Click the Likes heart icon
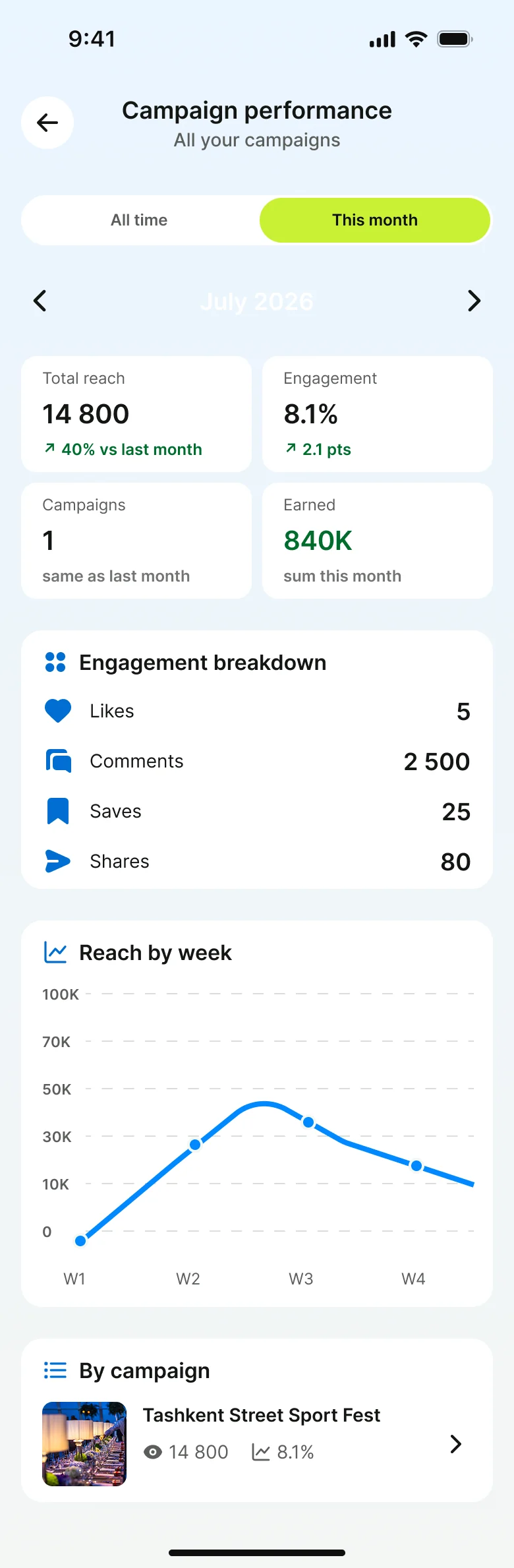 point(58,711)
